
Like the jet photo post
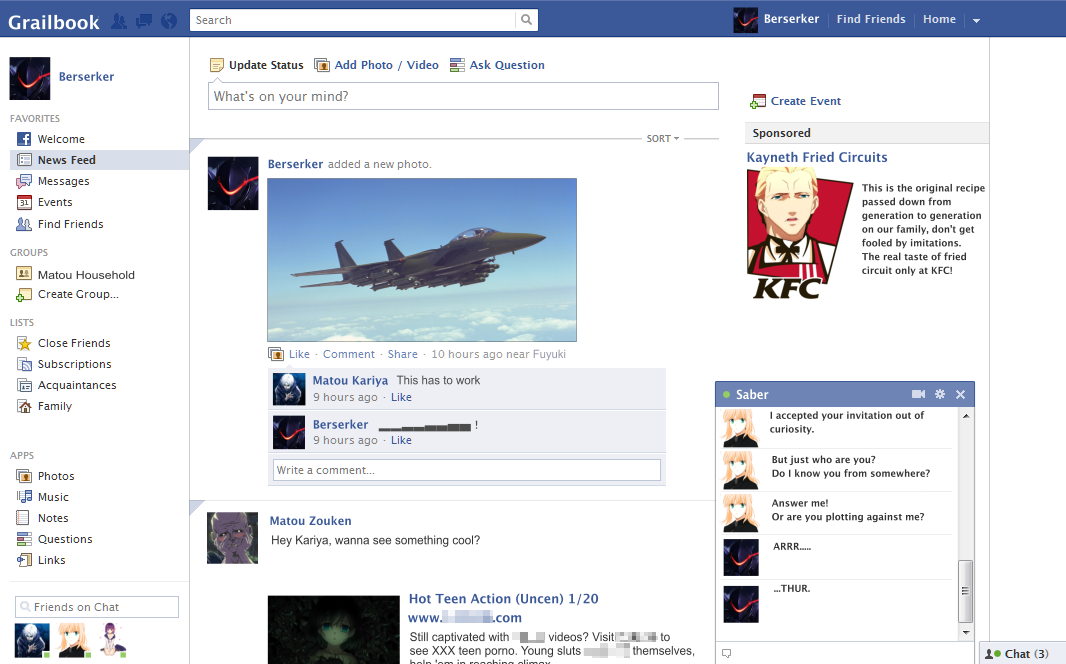(x=299, y=354)
